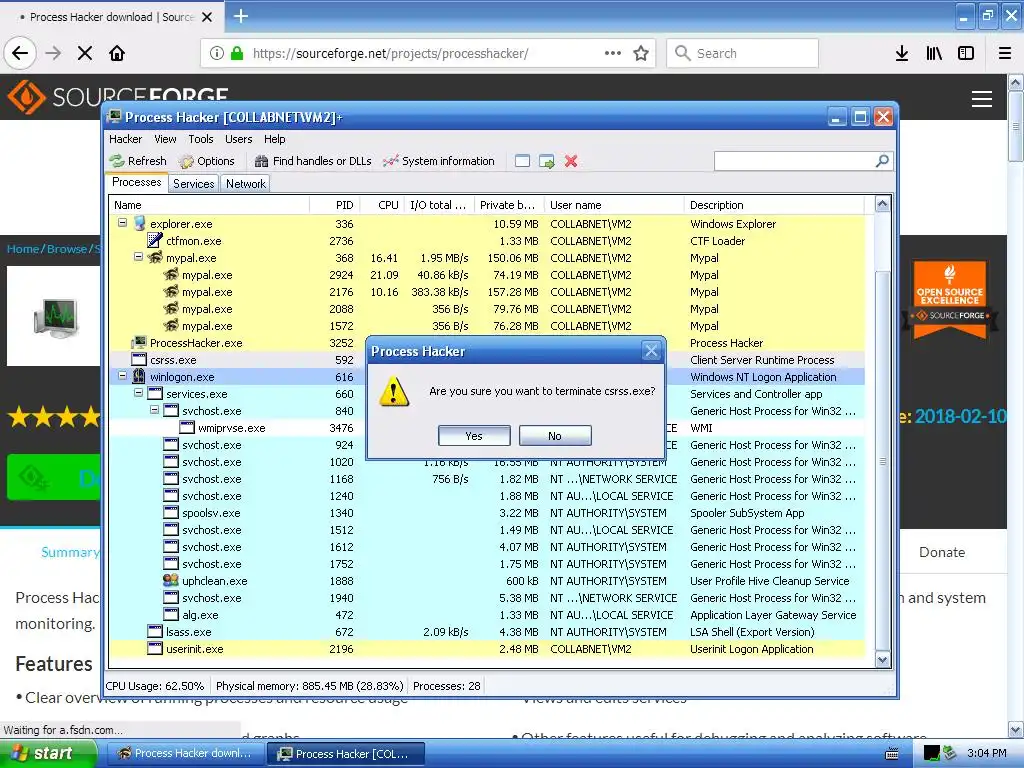Image resolution: width=1024 pixels, height=768 pixels.
Task: Open SourceForge site hamburger menu
Action: tap(982, 99)
